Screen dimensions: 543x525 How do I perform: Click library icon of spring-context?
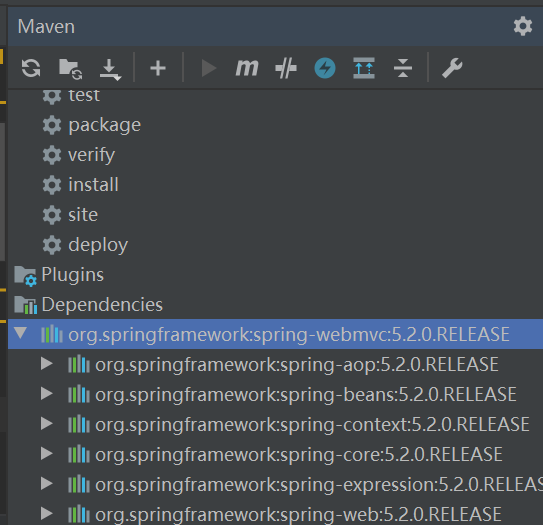[x=79, y=424]
